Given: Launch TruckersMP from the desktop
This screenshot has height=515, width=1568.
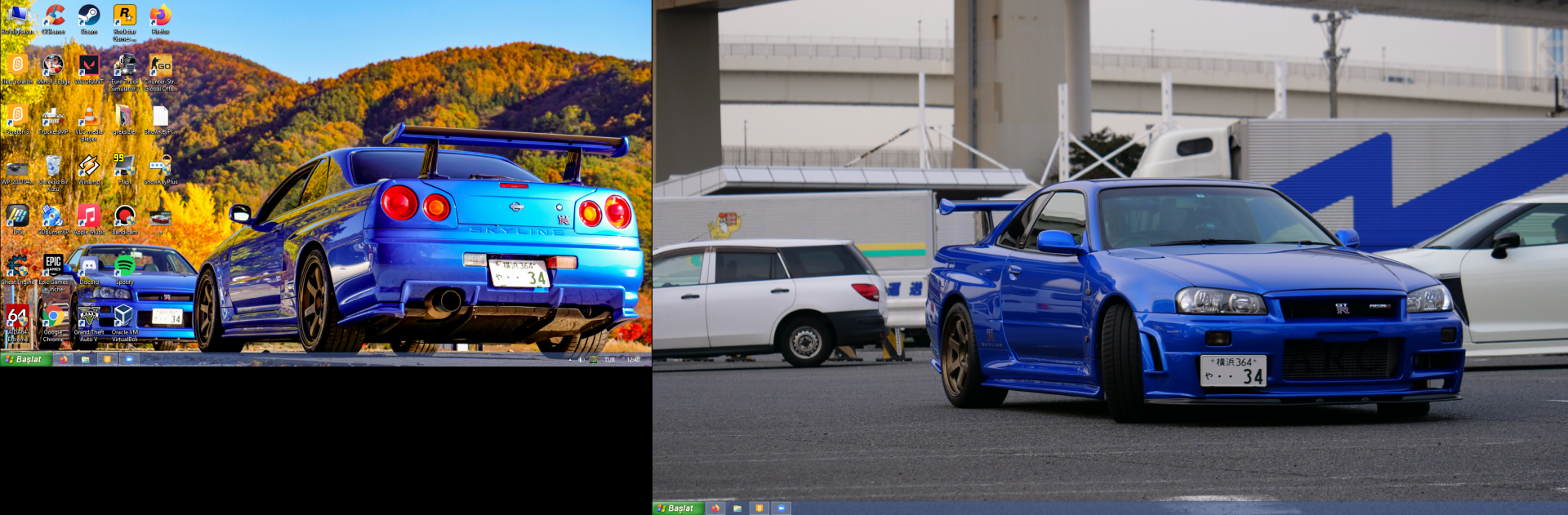Looking at the screenshot, I should point(53,119).
